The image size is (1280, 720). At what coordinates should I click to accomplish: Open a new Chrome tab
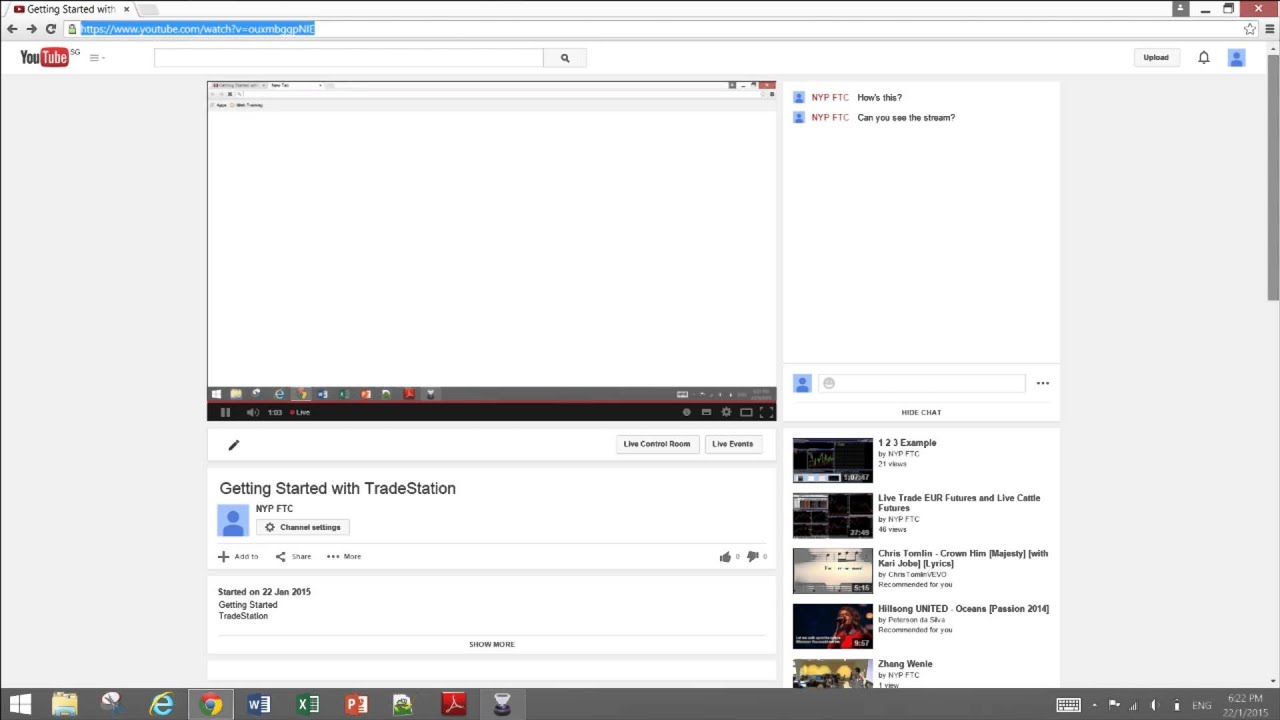click(x=149, y=9)
